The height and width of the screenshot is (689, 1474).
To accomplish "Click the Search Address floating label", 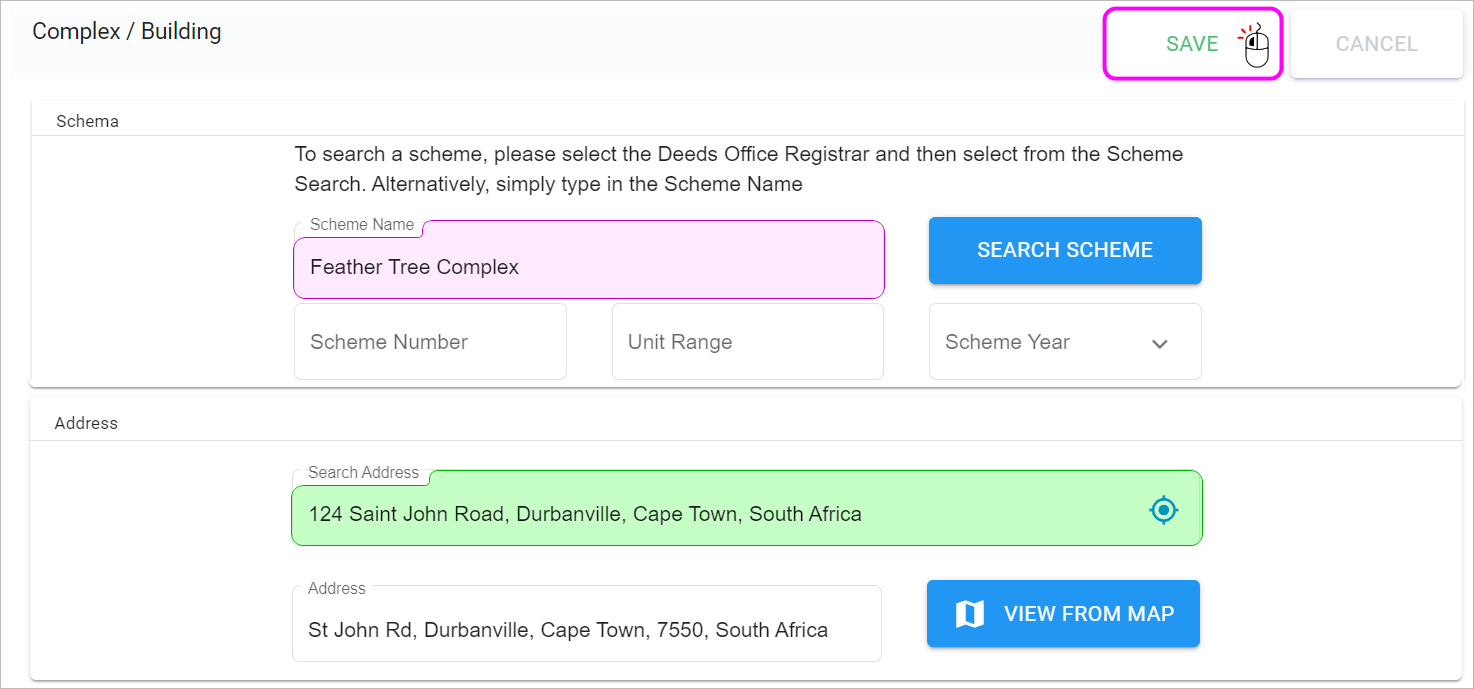I will click(x=364, y=472).
